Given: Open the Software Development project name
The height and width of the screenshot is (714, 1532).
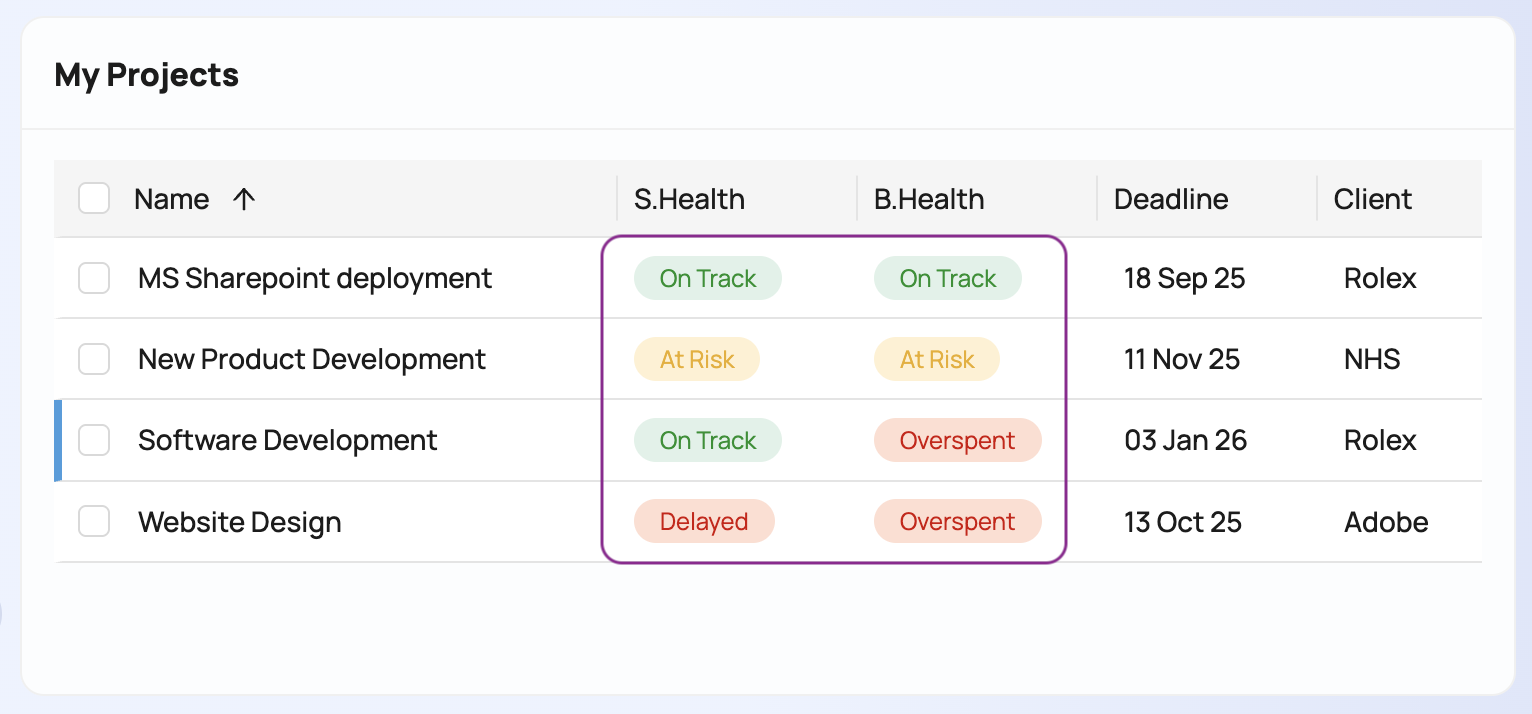Looking at the screenshot, I should point(288,440).
